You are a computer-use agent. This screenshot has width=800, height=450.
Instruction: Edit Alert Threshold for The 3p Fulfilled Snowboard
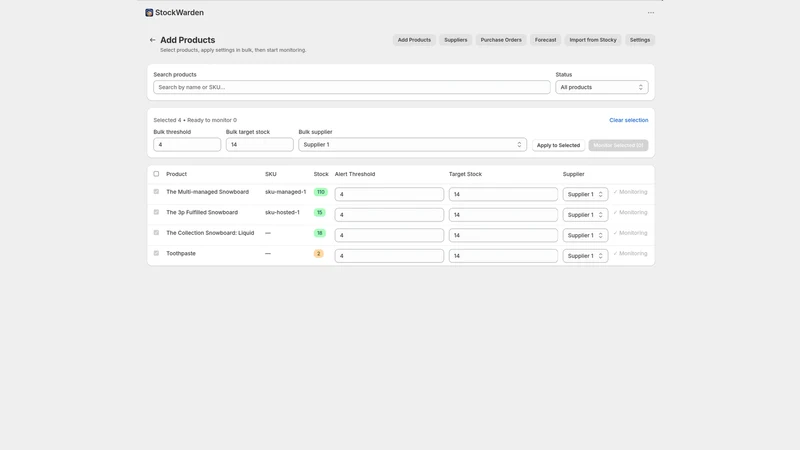pyautogui.click(x=389, y=215)
